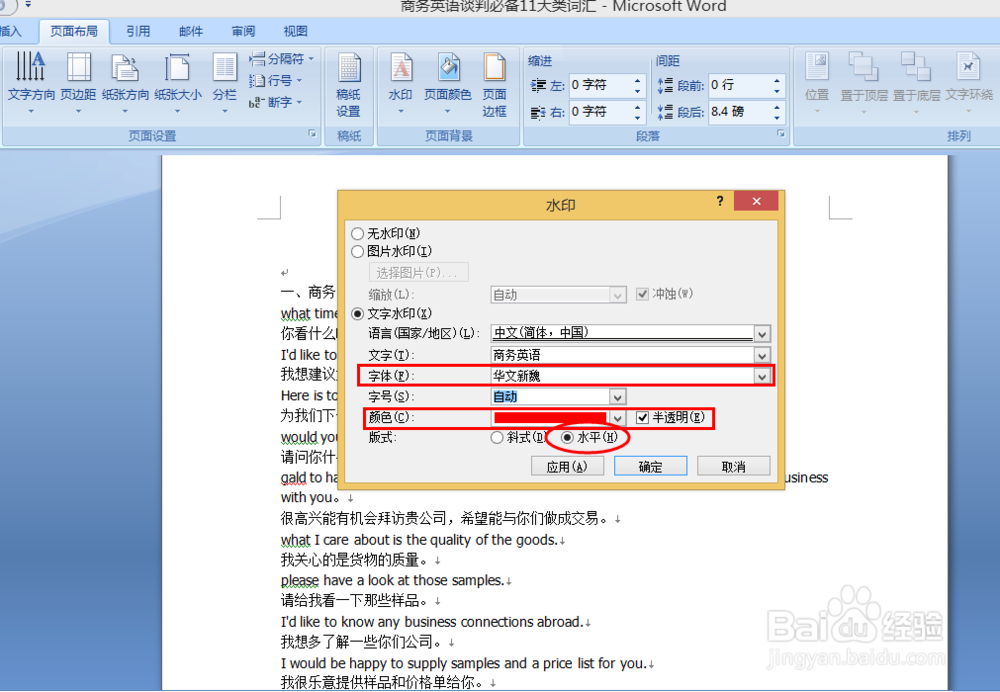
Task: Open the 断字 hyphenation menu
Action: coord(276,102)
